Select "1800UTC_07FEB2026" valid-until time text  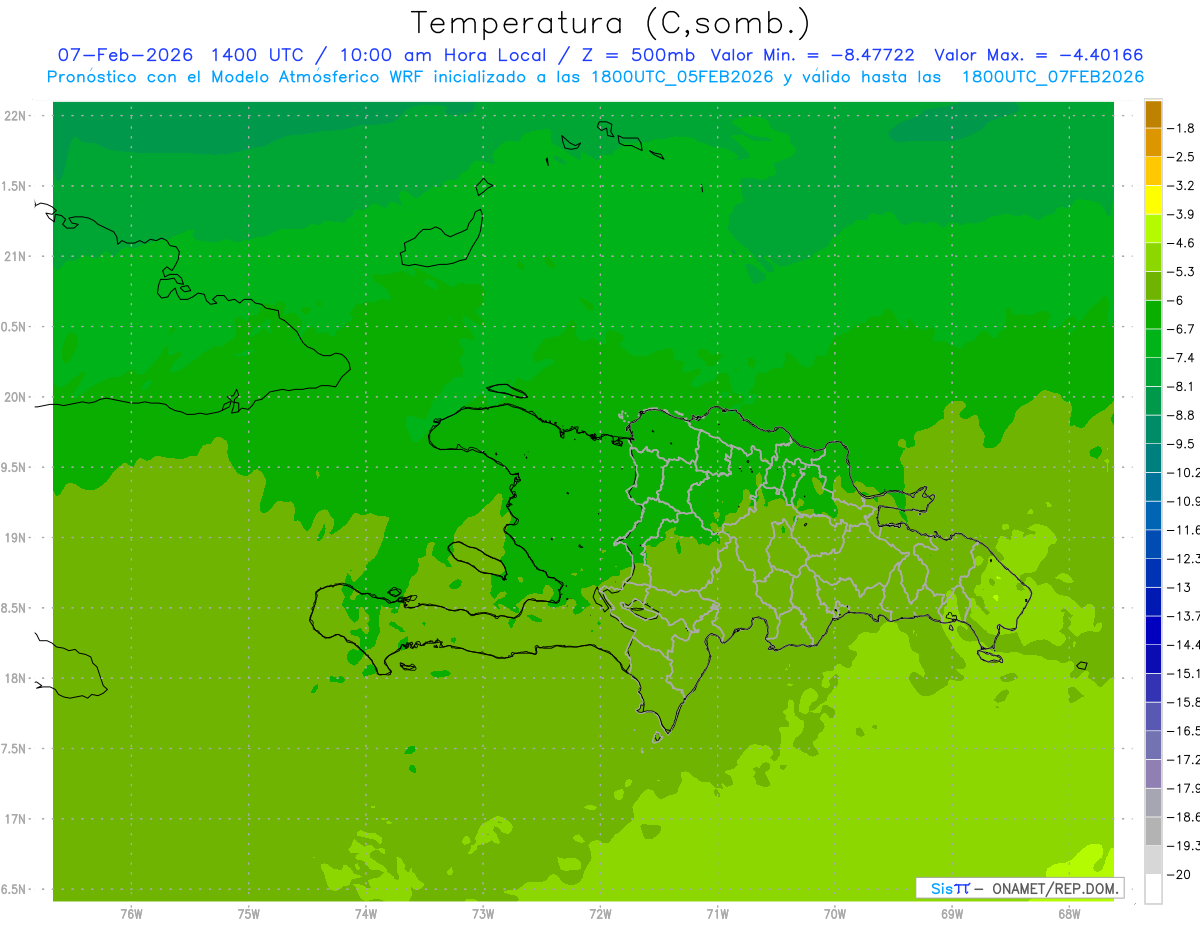(x=1052, y=77)
